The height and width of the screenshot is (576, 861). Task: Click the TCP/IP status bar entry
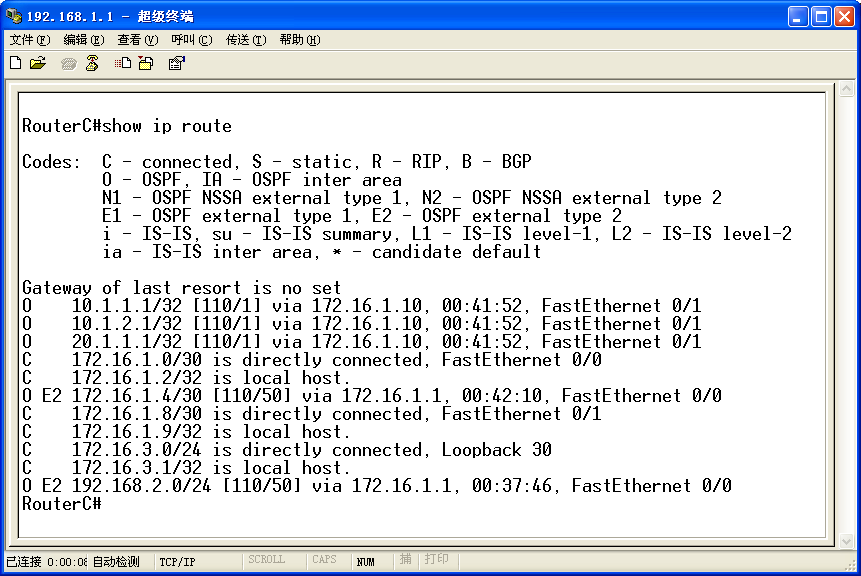(x=177, y=562)
